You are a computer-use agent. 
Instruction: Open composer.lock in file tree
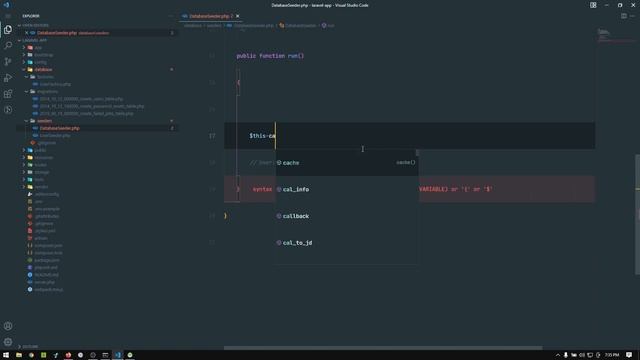pyautogui.click(x=48, y=253)
